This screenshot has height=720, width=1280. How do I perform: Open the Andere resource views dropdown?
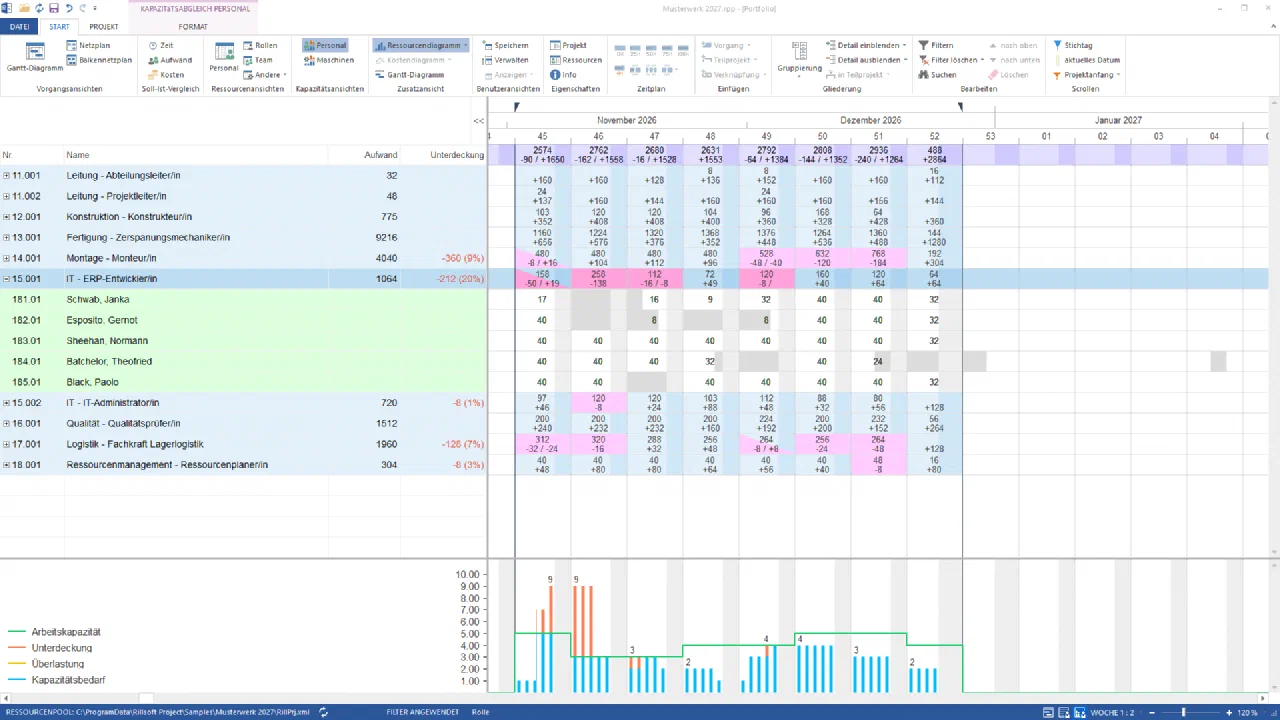pos(285,75)
